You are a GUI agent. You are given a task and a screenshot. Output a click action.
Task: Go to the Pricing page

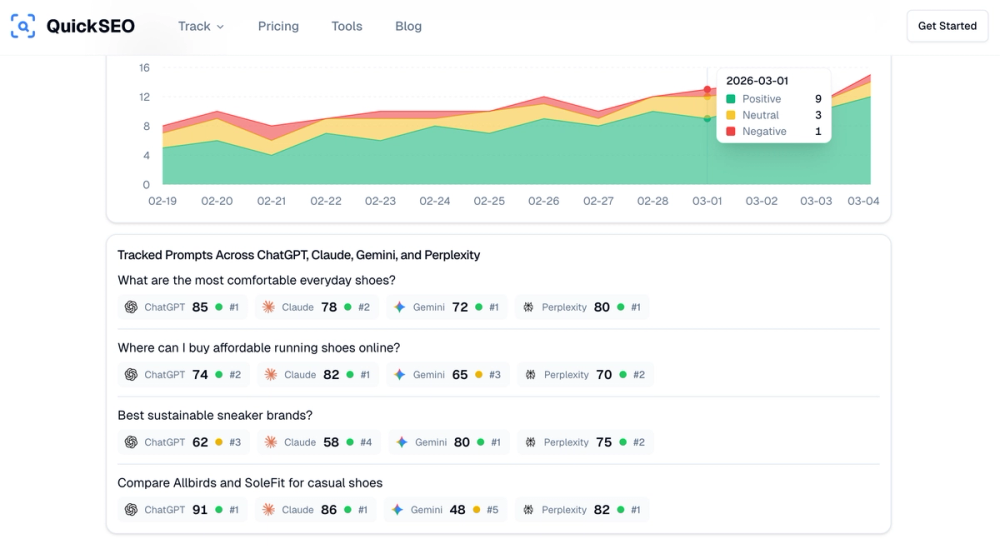(x=278, y=26)
